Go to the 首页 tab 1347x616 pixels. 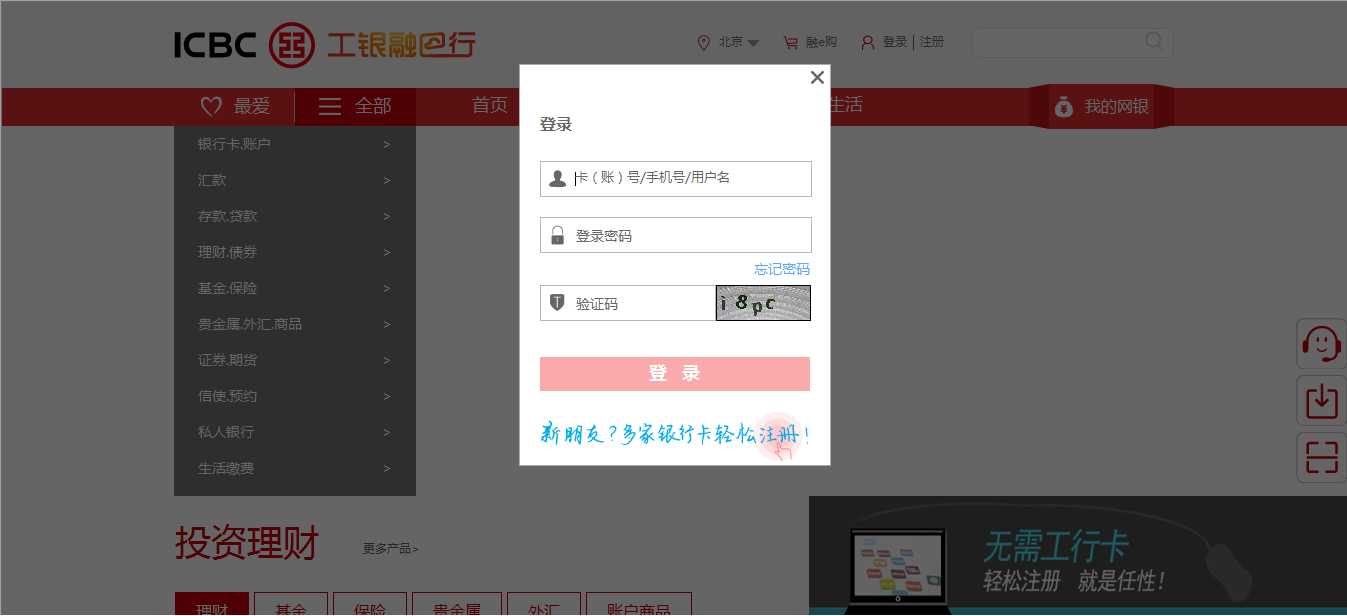[x=490, y=105]
